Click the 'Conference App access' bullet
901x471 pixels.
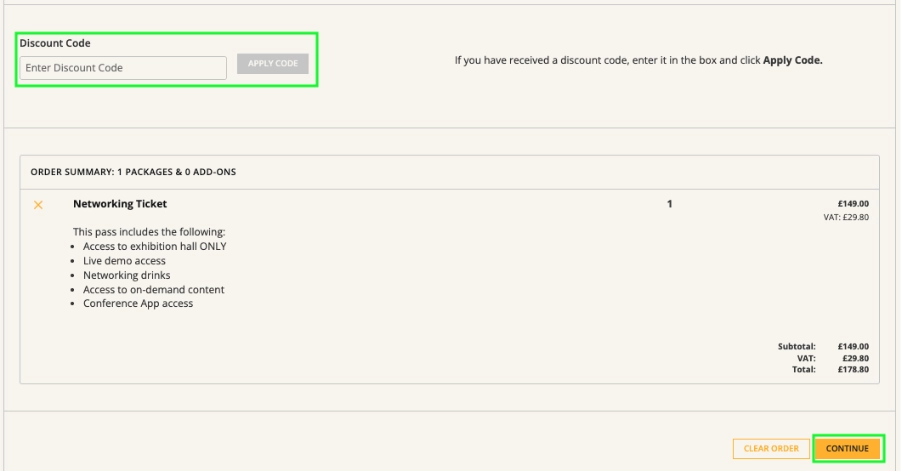138,304
